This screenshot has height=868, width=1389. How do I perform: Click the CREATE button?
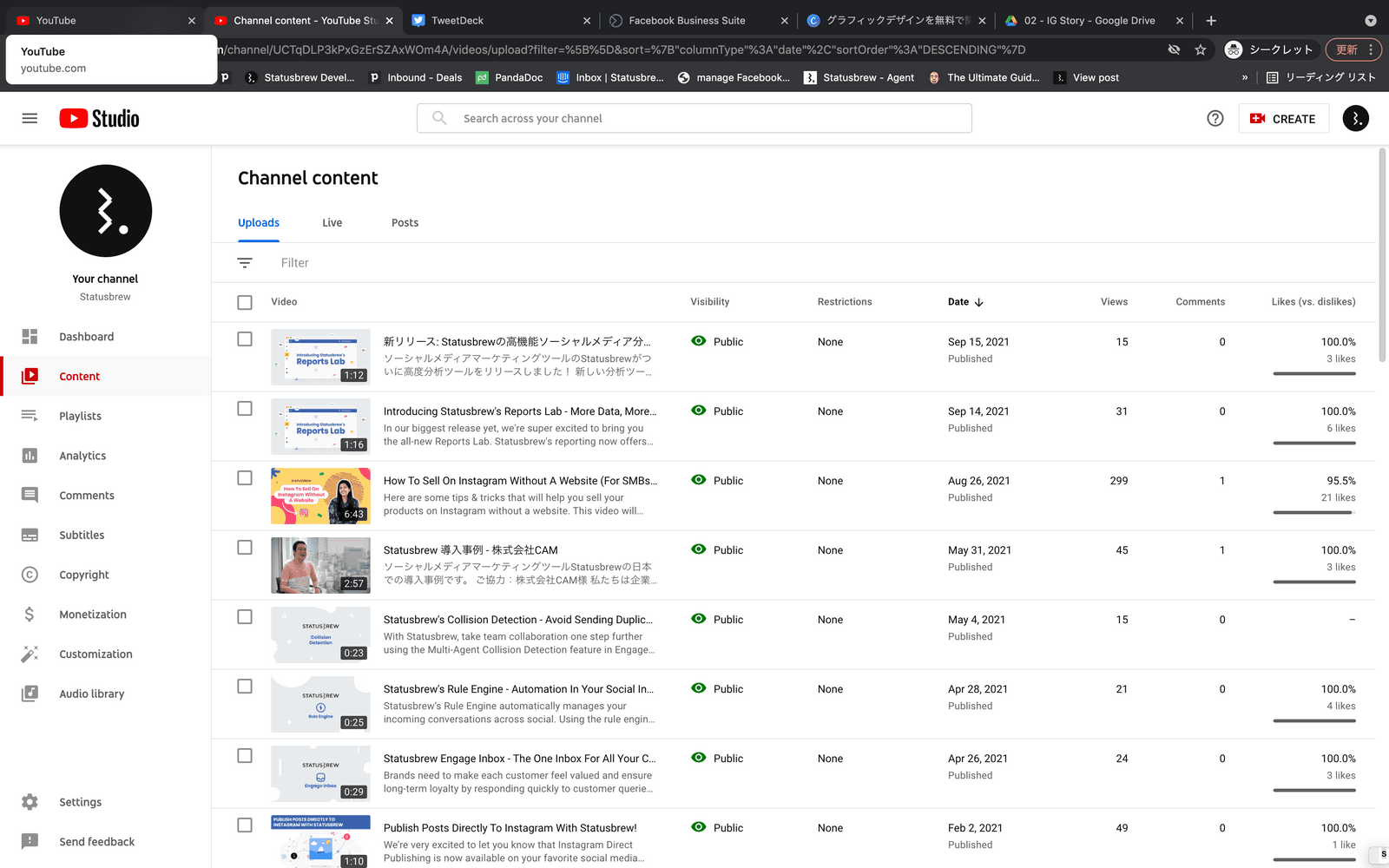pyautogui.click(x=1283, y=119)
